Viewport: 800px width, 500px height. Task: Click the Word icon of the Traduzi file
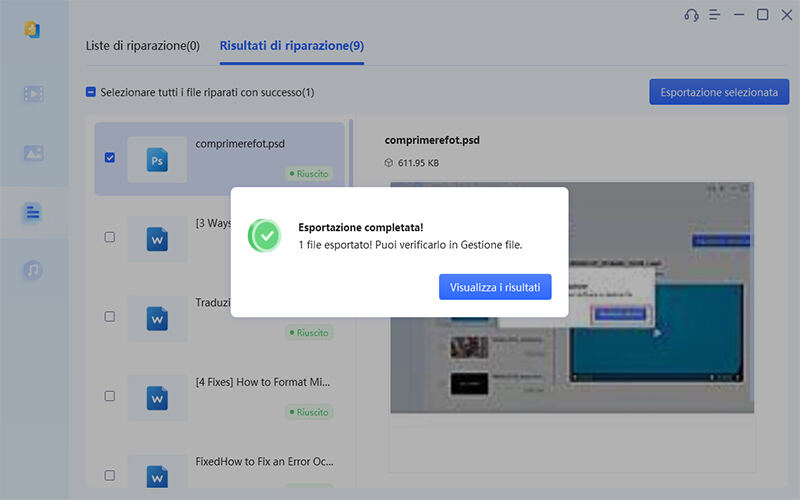157,318
